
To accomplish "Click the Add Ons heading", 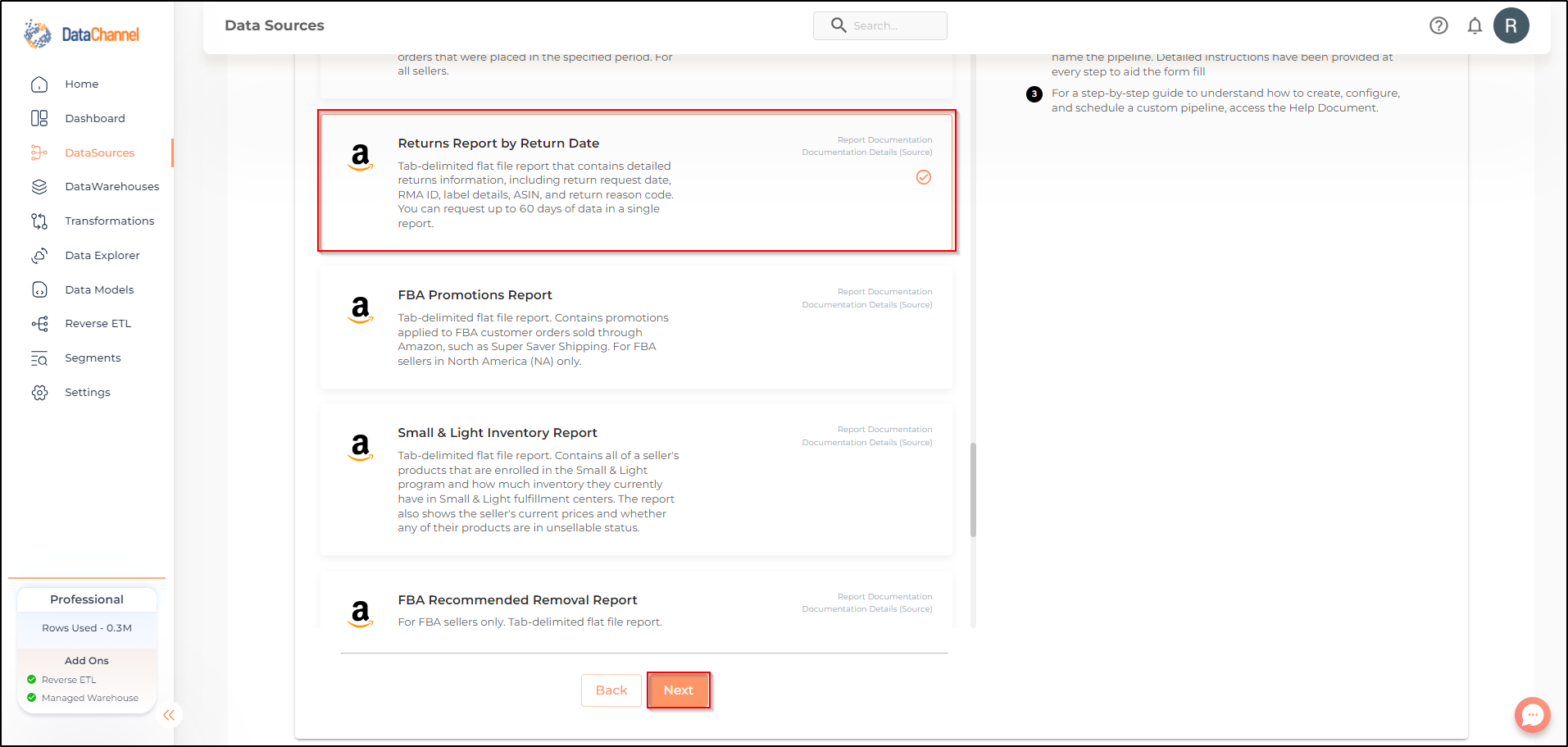I will point(87,661).
